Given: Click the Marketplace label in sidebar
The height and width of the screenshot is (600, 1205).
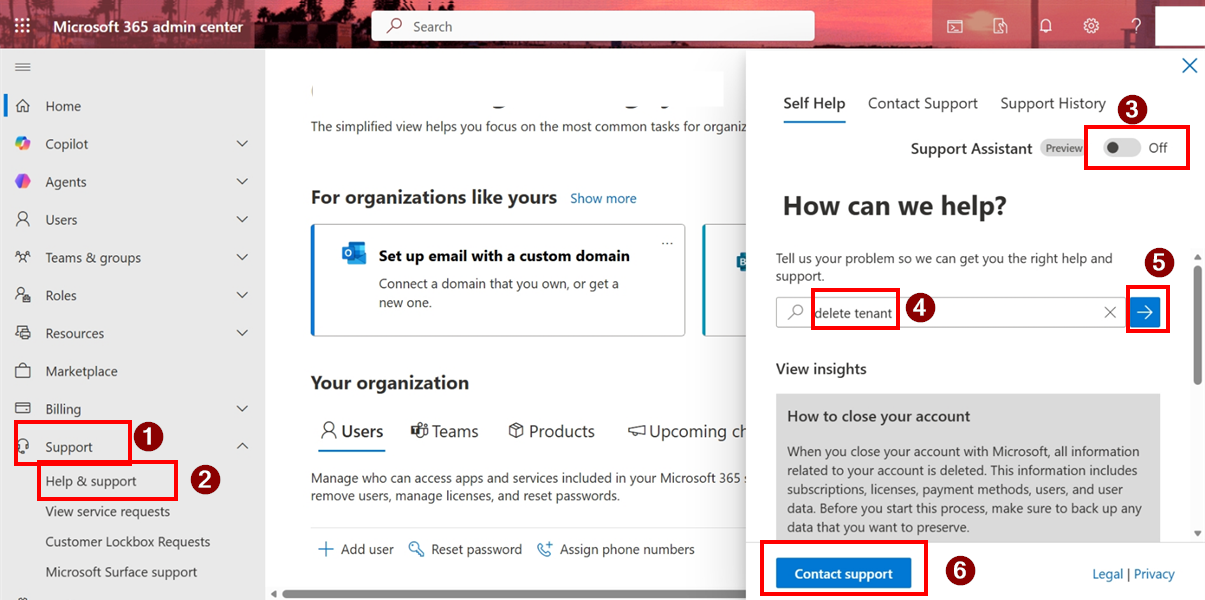Looking at the screenshot, I should [x=81, y=371].
